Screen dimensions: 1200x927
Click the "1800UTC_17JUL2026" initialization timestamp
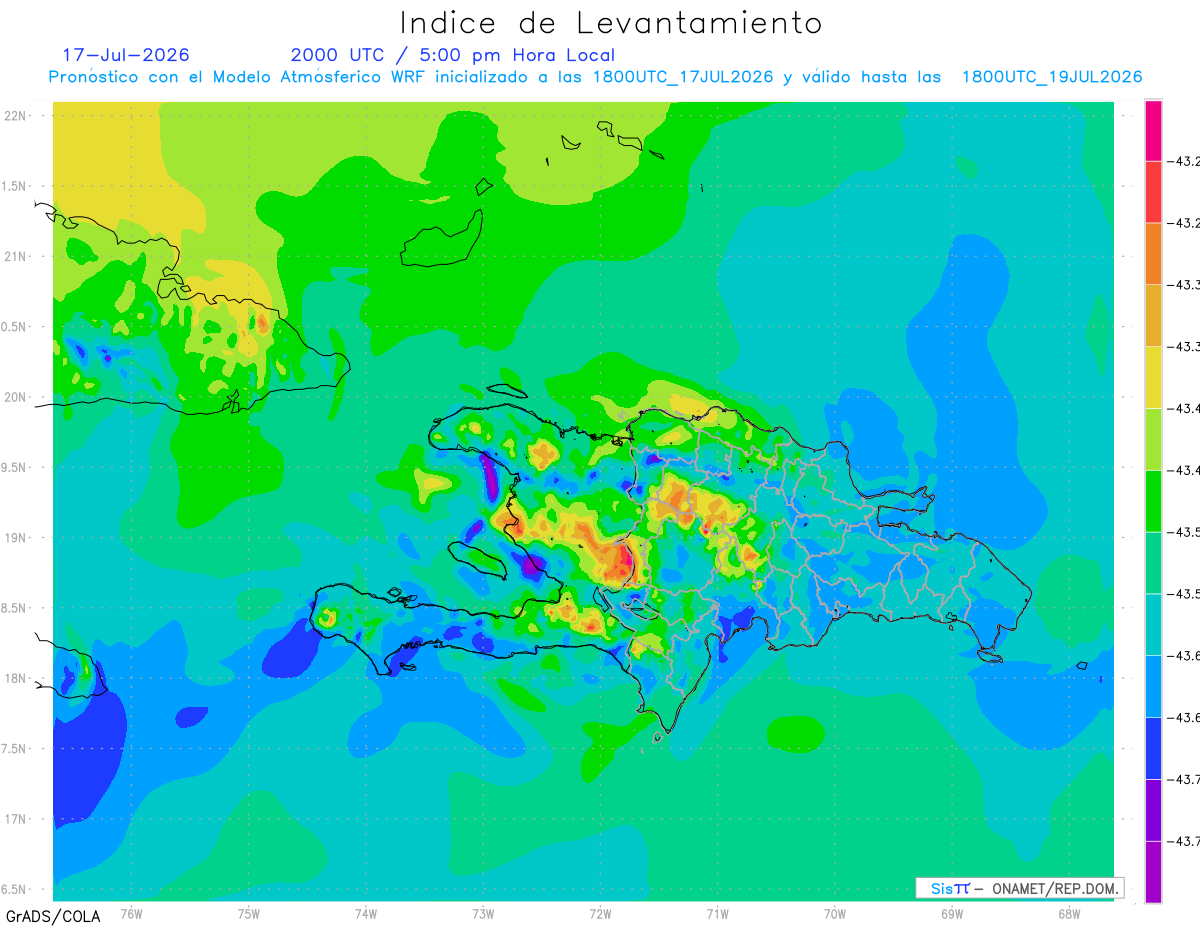pos(683,77)
